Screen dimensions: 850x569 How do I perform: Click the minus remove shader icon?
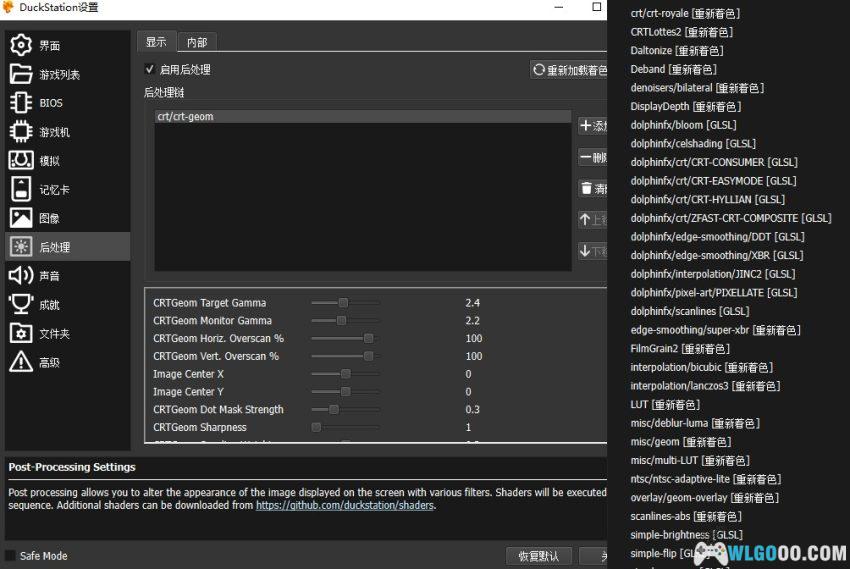(x=585, y=157)
